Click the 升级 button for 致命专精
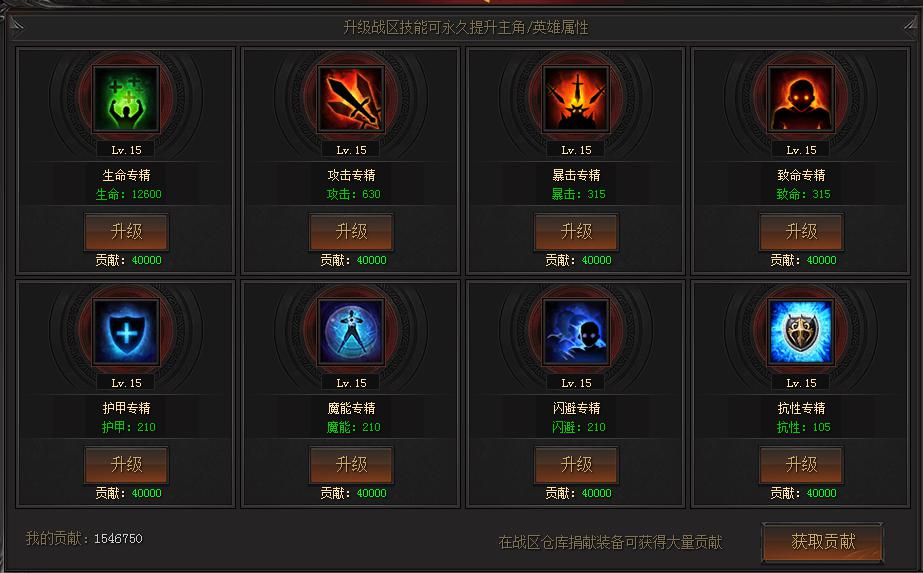923x573 pixels. click(801, 231)
